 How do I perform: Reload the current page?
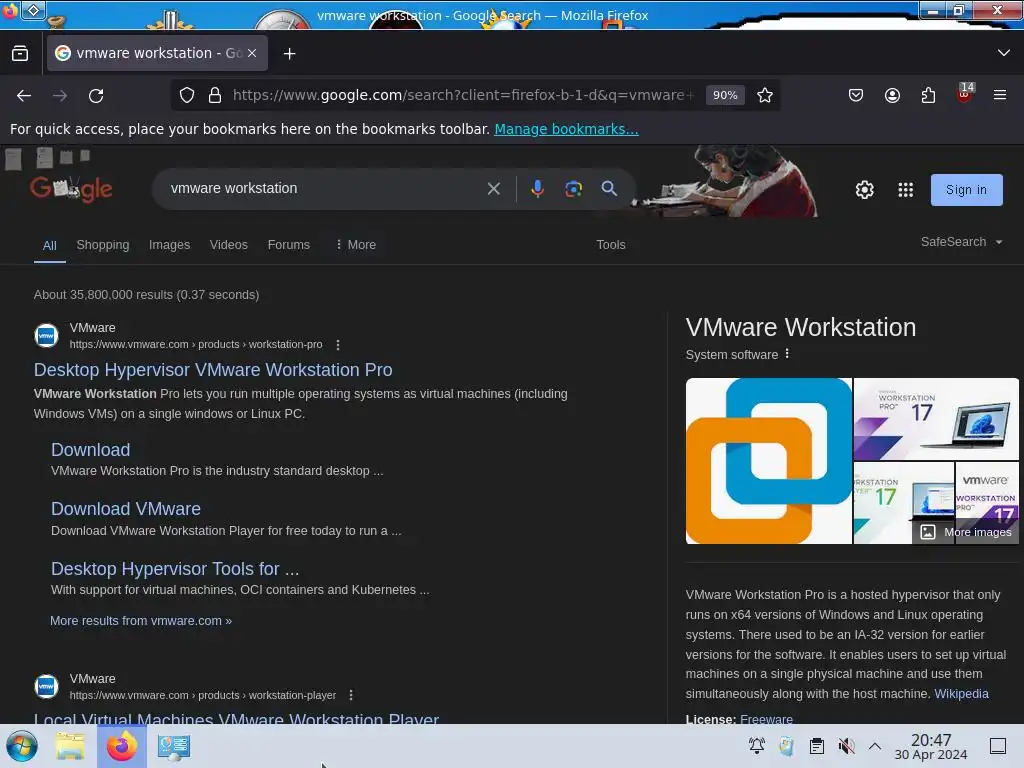(x=96, y=95)
